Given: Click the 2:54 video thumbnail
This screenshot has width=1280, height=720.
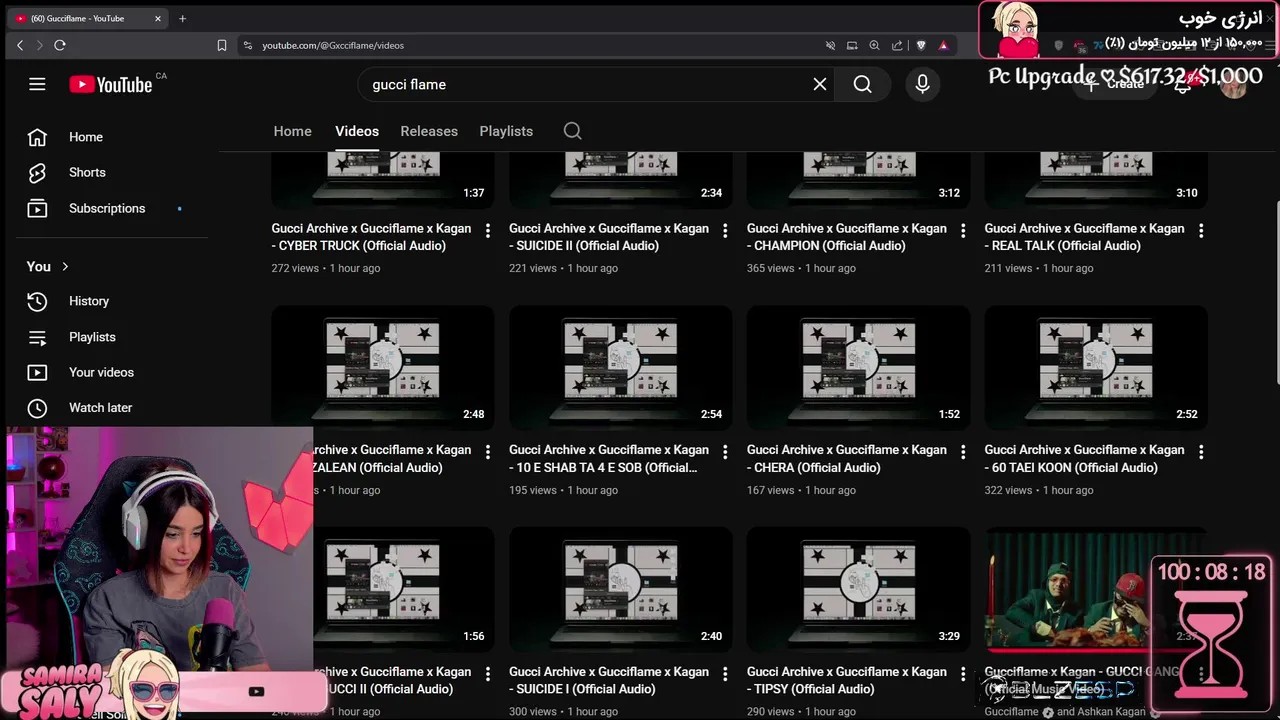Looking at the screenshot, I should [621, 368].
